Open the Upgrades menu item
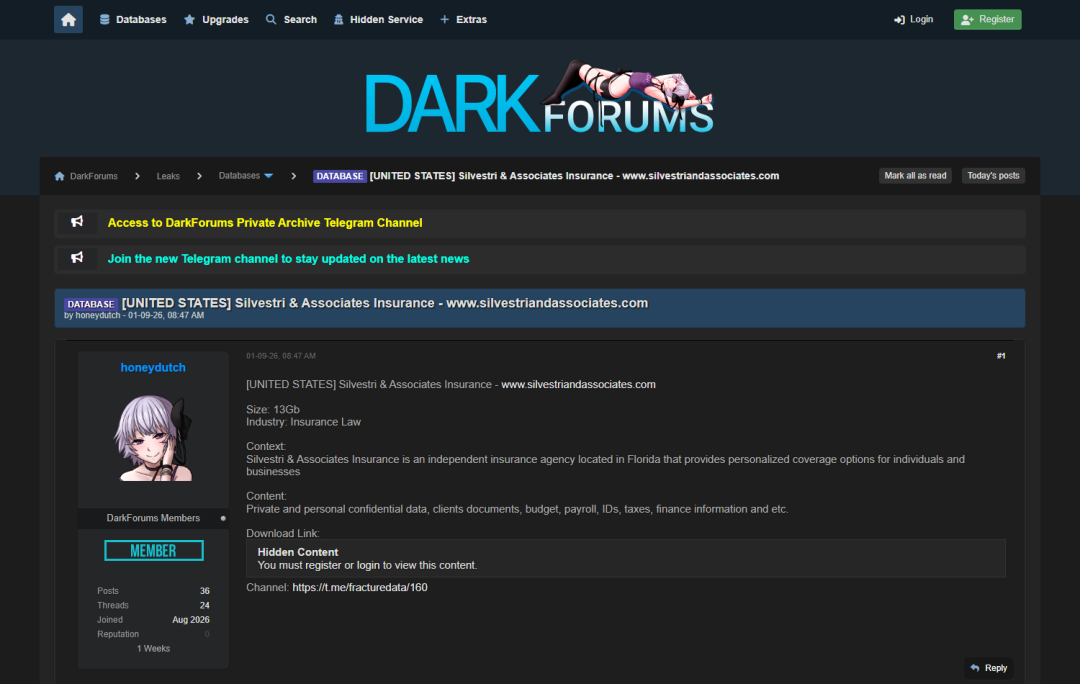 pyautogui.click(x=216, y=19)
